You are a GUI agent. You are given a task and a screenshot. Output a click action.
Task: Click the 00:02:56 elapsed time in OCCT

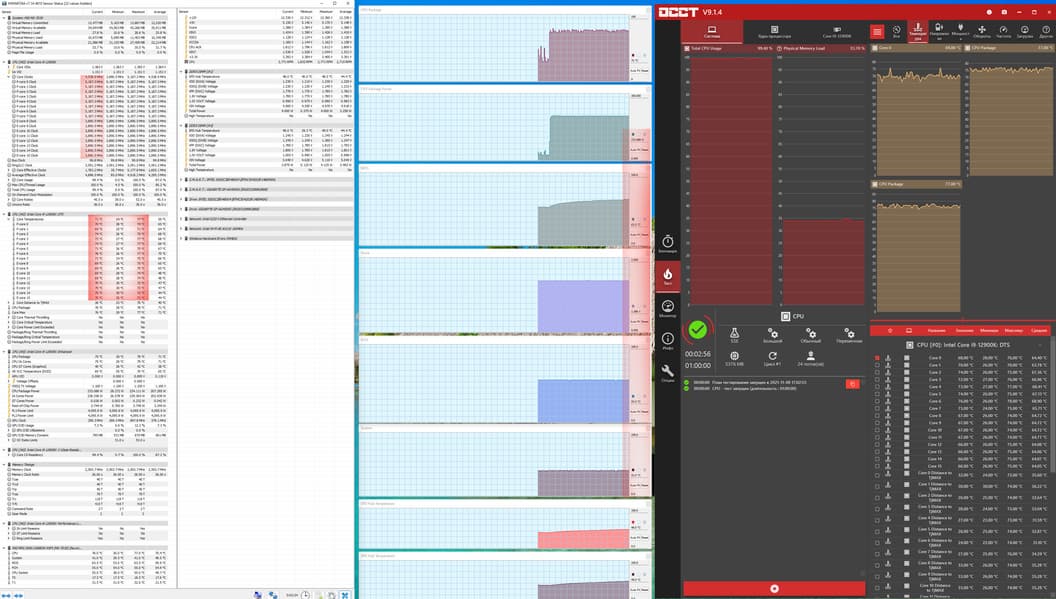click(698, 354)
